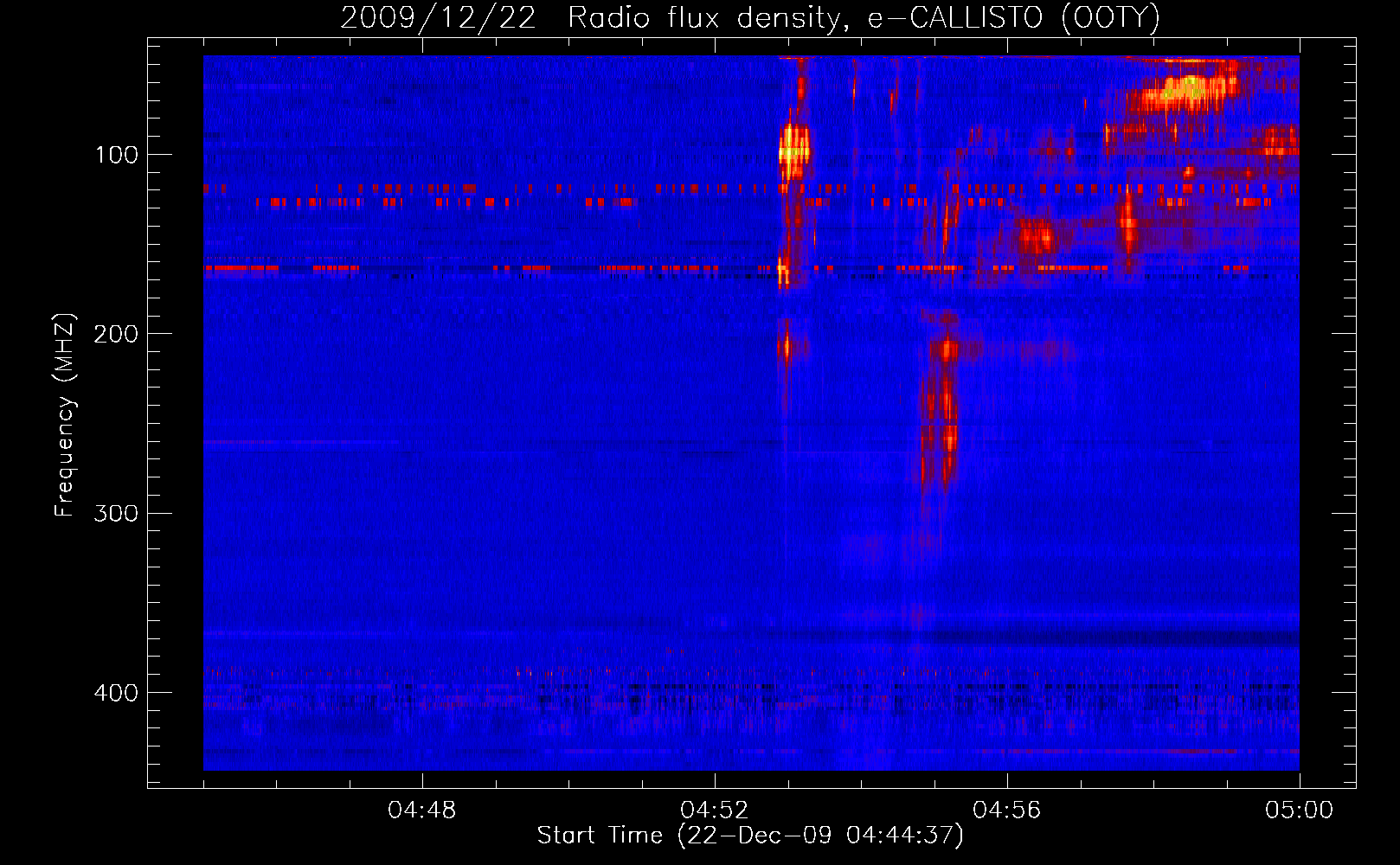The width and height of the screenshot is (1400, 865).
Task: Click the 04:56 time tick label
Action: click(x=1007, y=811)
